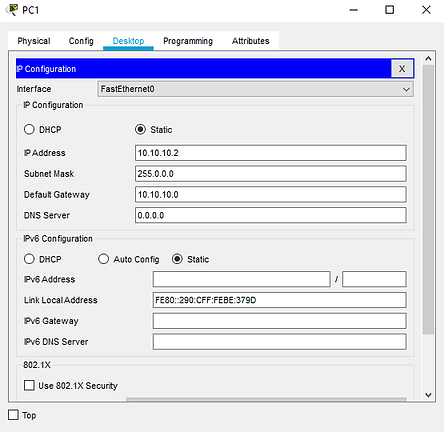This screenshot has width=444, height=432.
Task: Click the IP Address field
Action: tap(271, 153)
